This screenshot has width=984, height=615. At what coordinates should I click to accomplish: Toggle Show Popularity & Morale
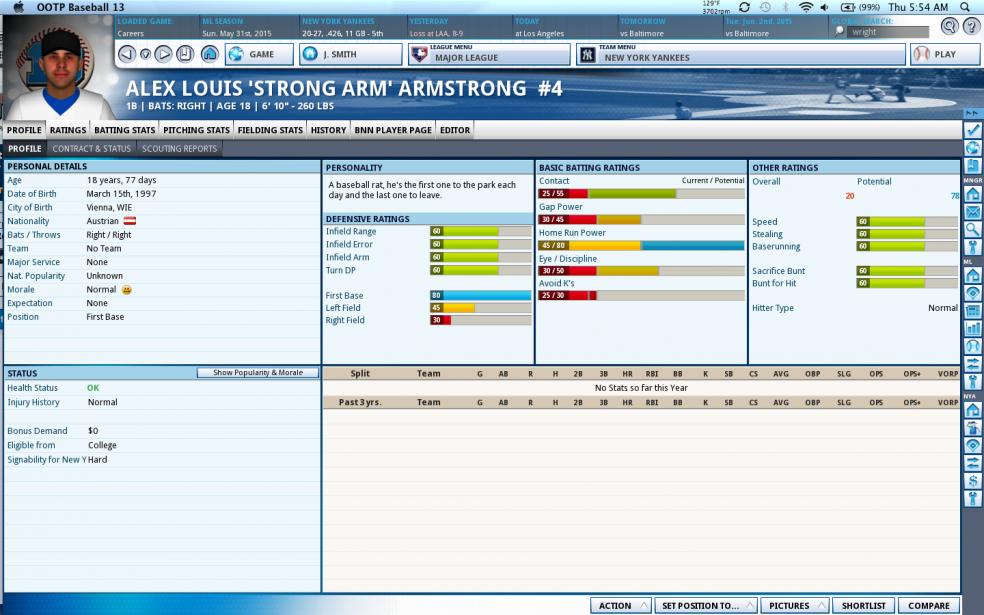click(257, 373)
